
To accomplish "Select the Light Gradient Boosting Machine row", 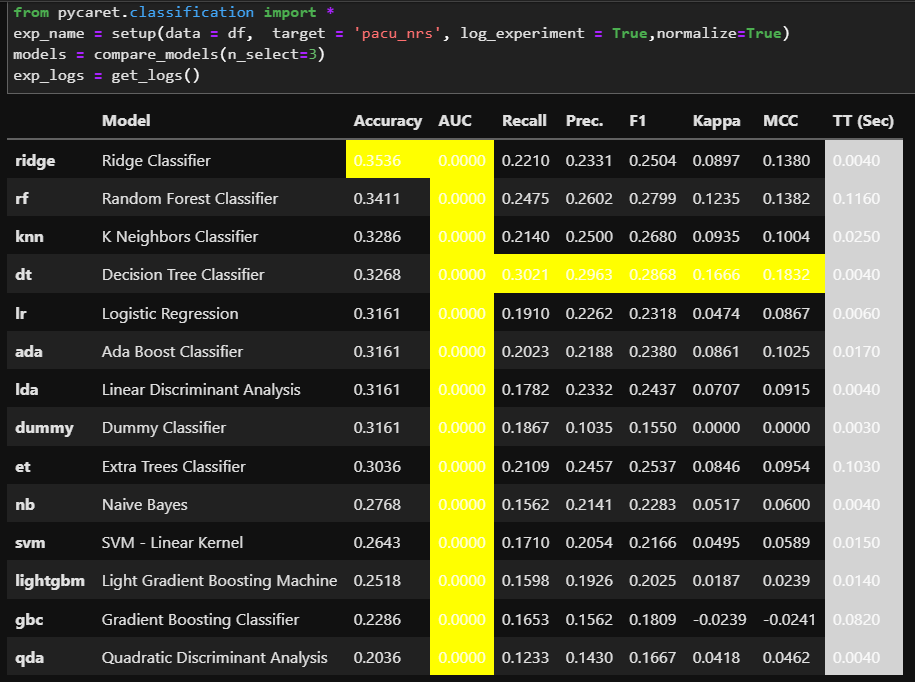I will [x=218, y=580].
